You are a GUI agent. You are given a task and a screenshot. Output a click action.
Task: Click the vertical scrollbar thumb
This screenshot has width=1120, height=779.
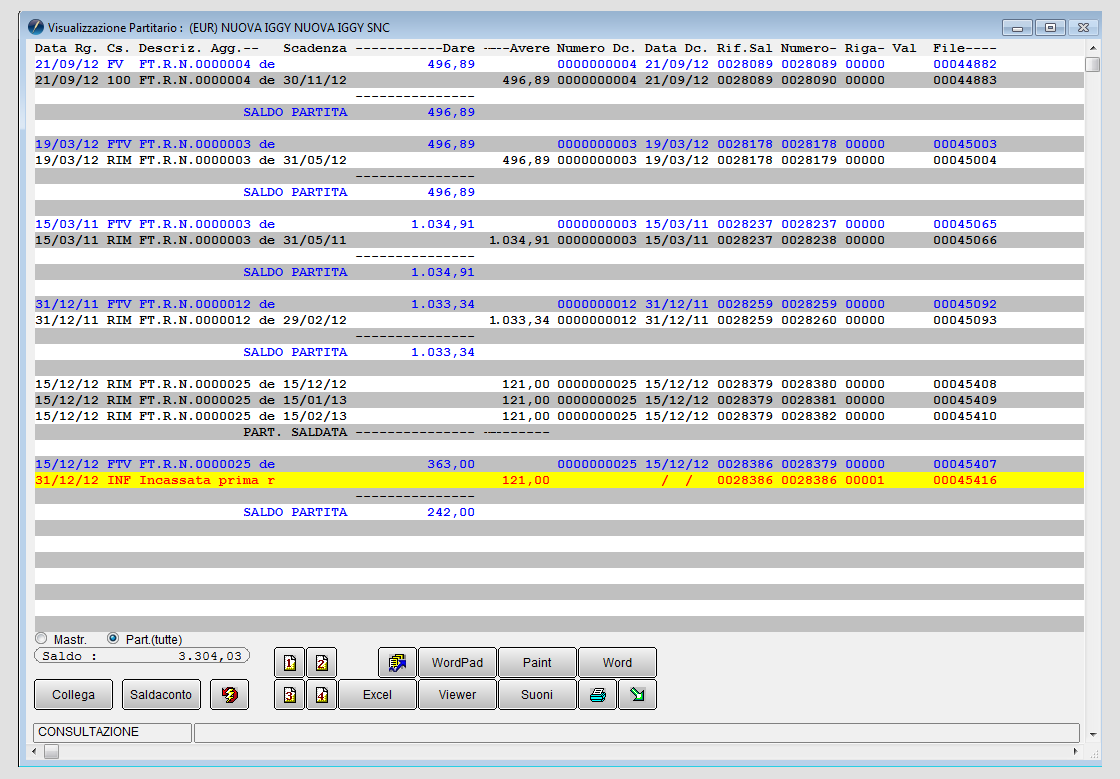[1092, 64]
